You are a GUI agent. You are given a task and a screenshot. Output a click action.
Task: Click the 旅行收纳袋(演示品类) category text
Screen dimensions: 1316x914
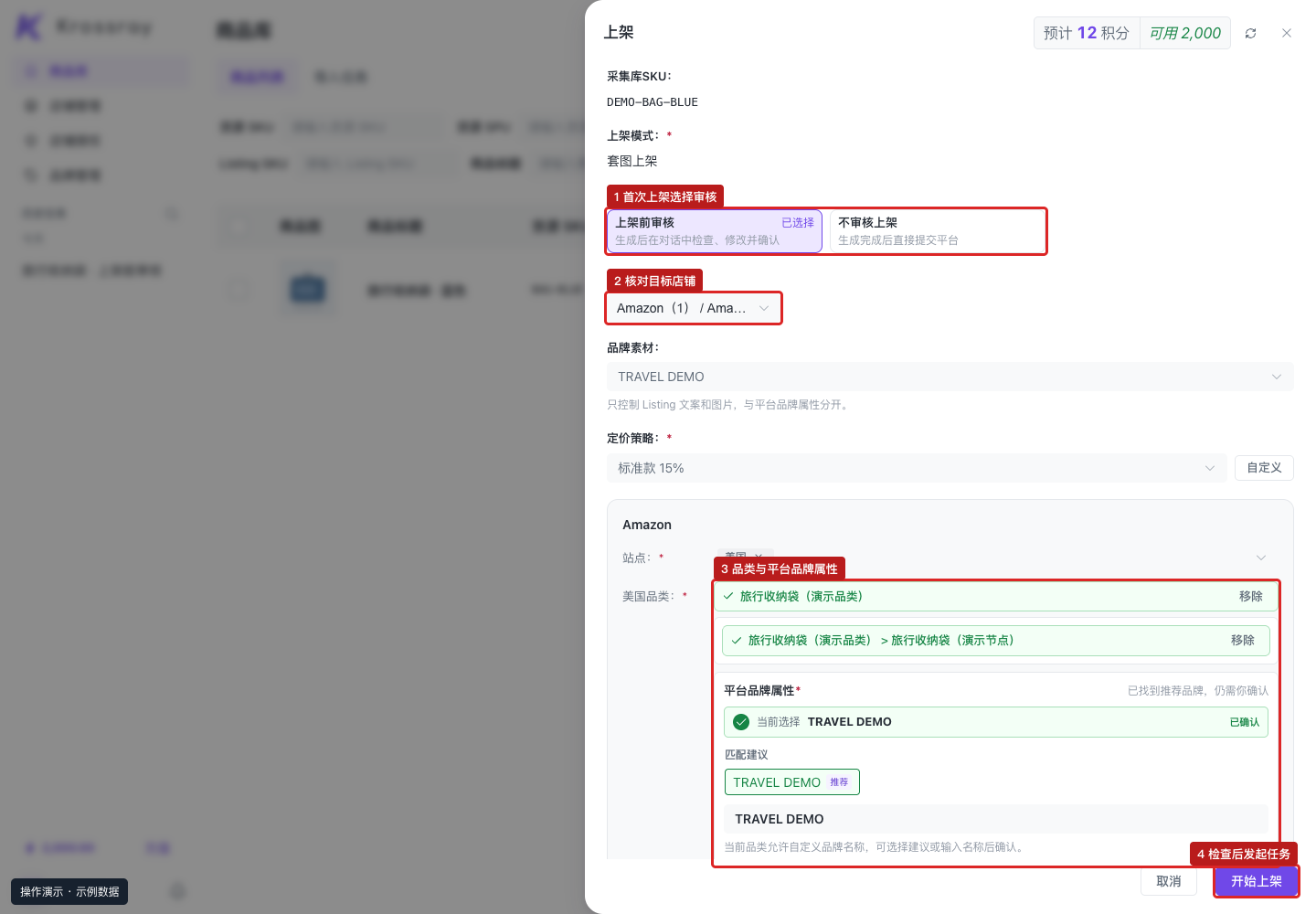[x=801, y=596]
